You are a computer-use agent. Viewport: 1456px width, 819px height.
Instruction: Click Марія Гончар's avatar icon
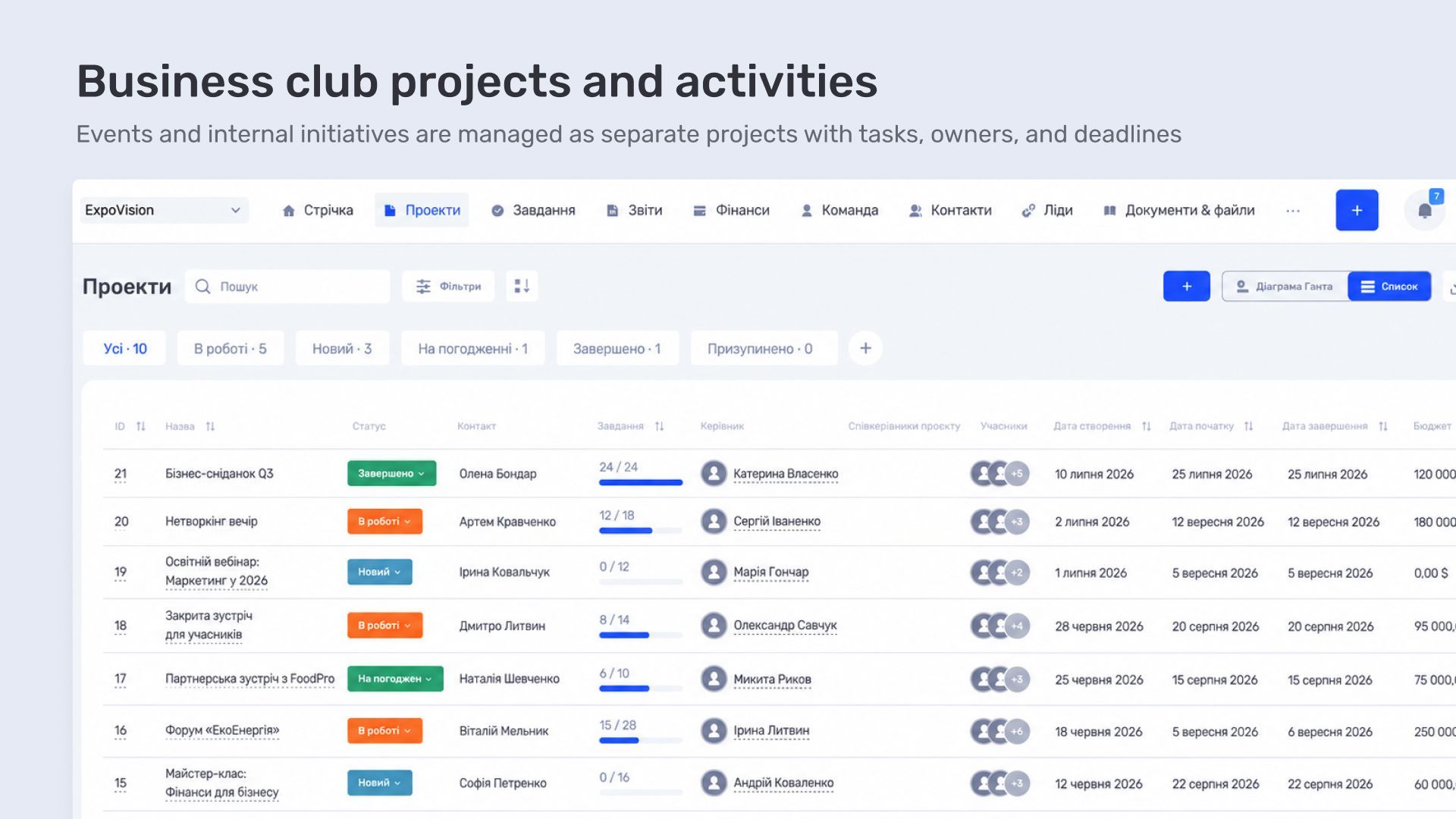(x=714, y=572)
